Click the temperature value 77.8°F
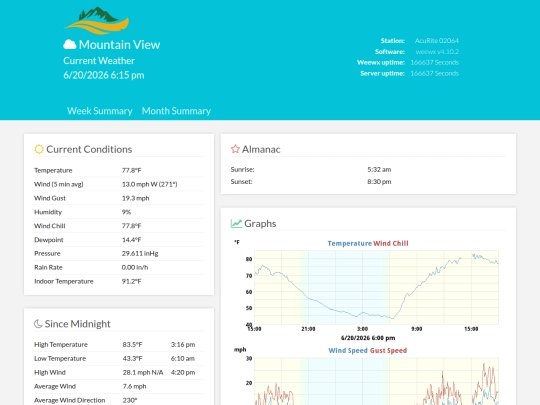Screen dimensions: 540x405 (131, 170)
